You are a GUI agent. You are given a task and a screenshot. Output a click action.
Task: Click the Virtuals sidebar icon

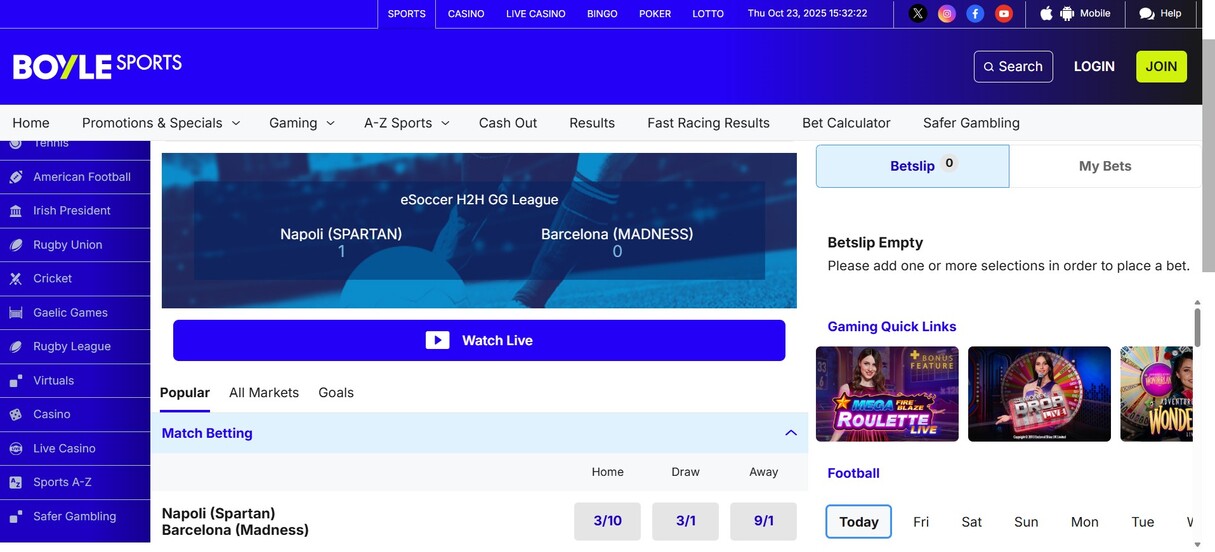[x=15, y=381]
